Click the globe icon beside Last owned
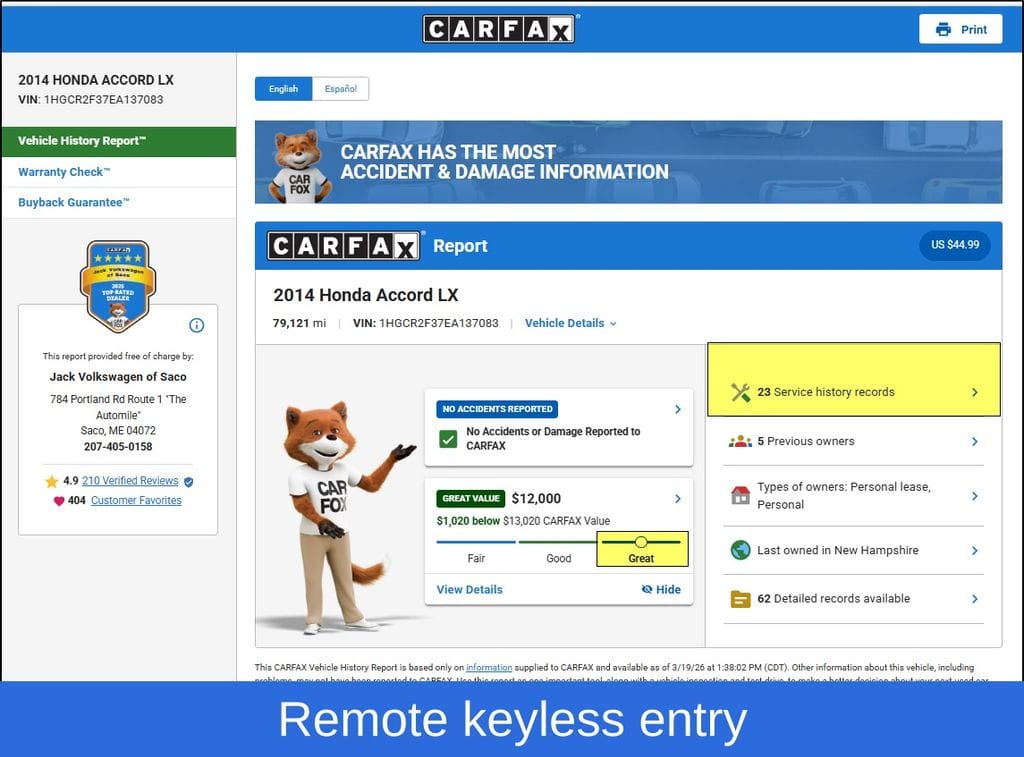The width and height of the screenshot is (1024, 757). click(x=740, y=550)
